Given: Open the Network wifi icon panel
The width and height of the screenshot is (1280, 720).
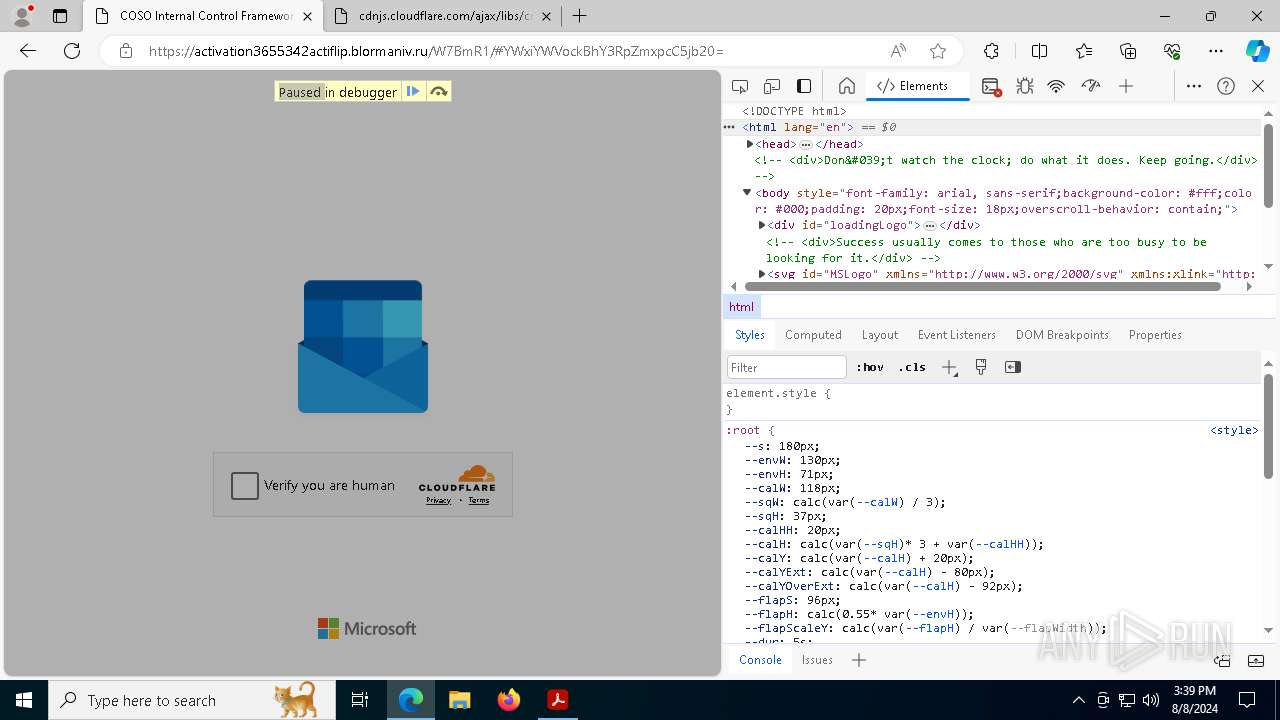Looking at the screenshot, I should tap(1056, 87).
